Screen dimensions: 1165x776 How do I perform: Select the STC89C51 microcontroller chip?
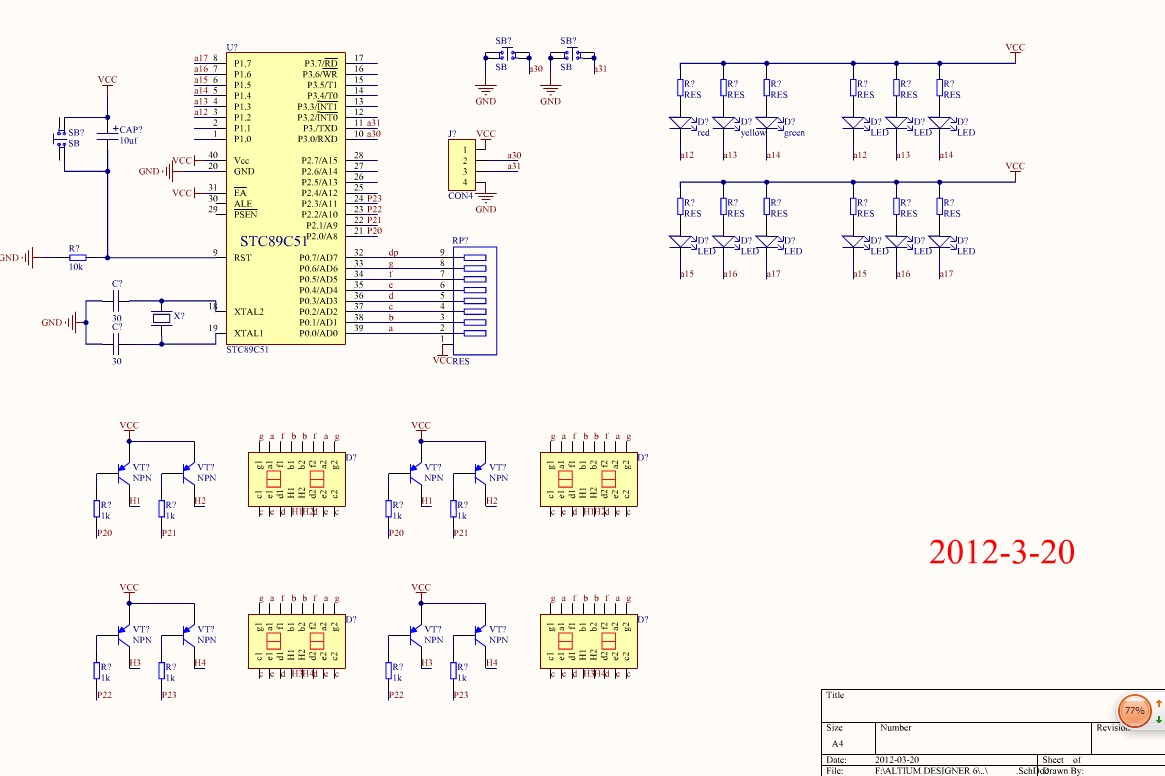tap(284, 200)
